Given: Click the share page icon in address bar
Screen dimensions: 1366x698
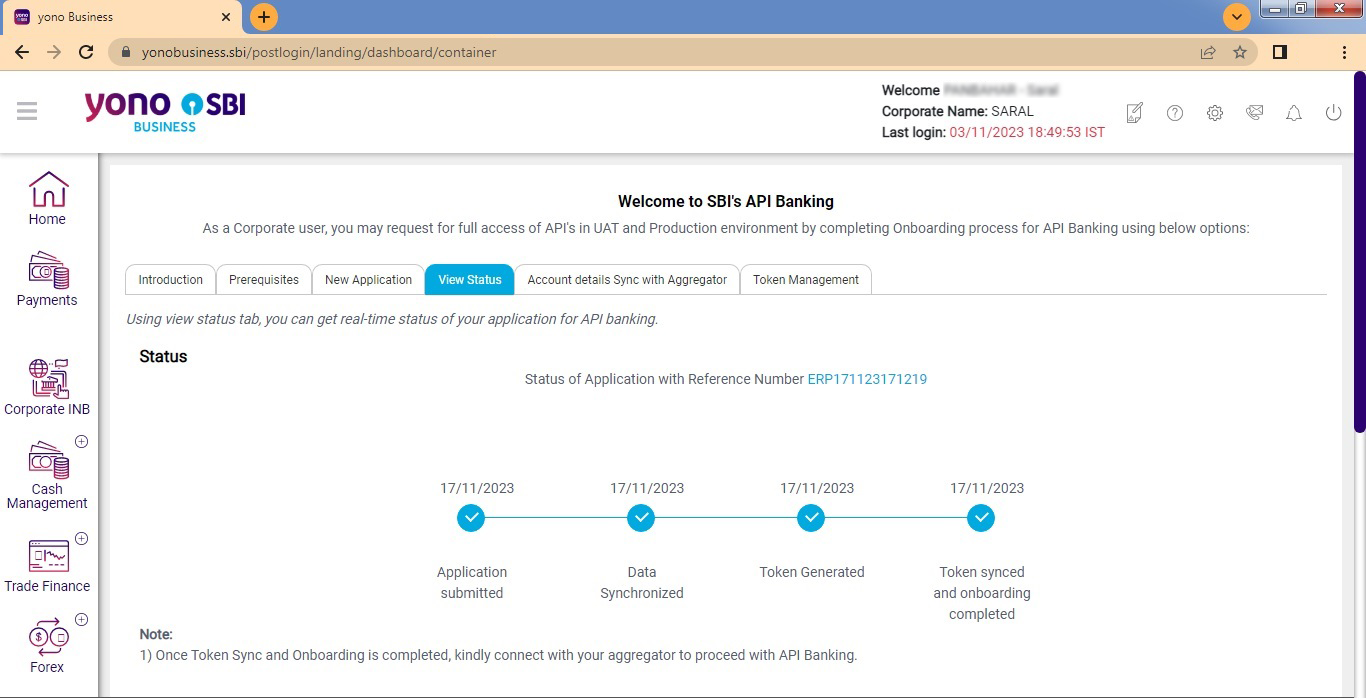Looking at the screenshot, I should pyautogui.click(x=1208, y=52).
